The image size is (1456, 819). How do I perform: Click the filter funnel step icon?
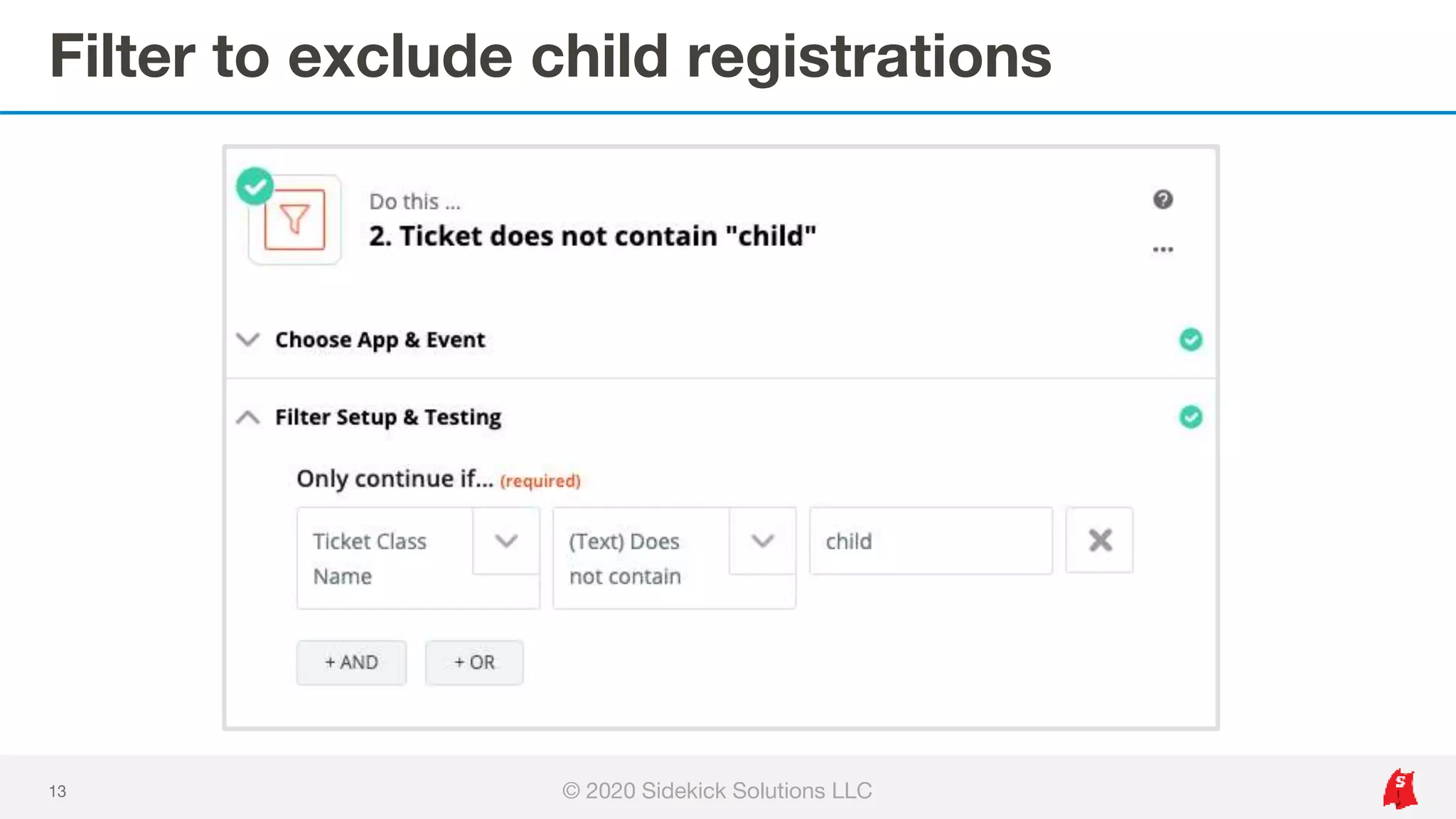pyautogui.click(x=294, y=220)
